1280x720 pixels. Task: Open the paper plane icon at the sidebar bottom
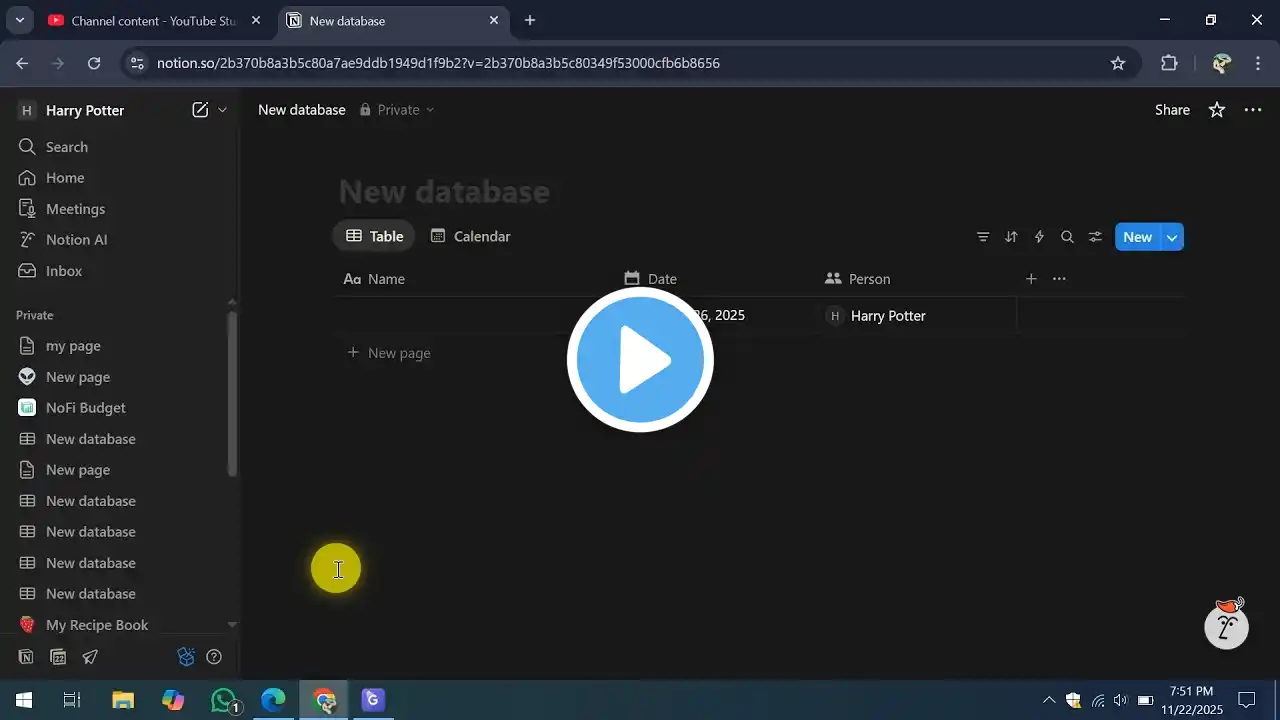coord(90,657)
